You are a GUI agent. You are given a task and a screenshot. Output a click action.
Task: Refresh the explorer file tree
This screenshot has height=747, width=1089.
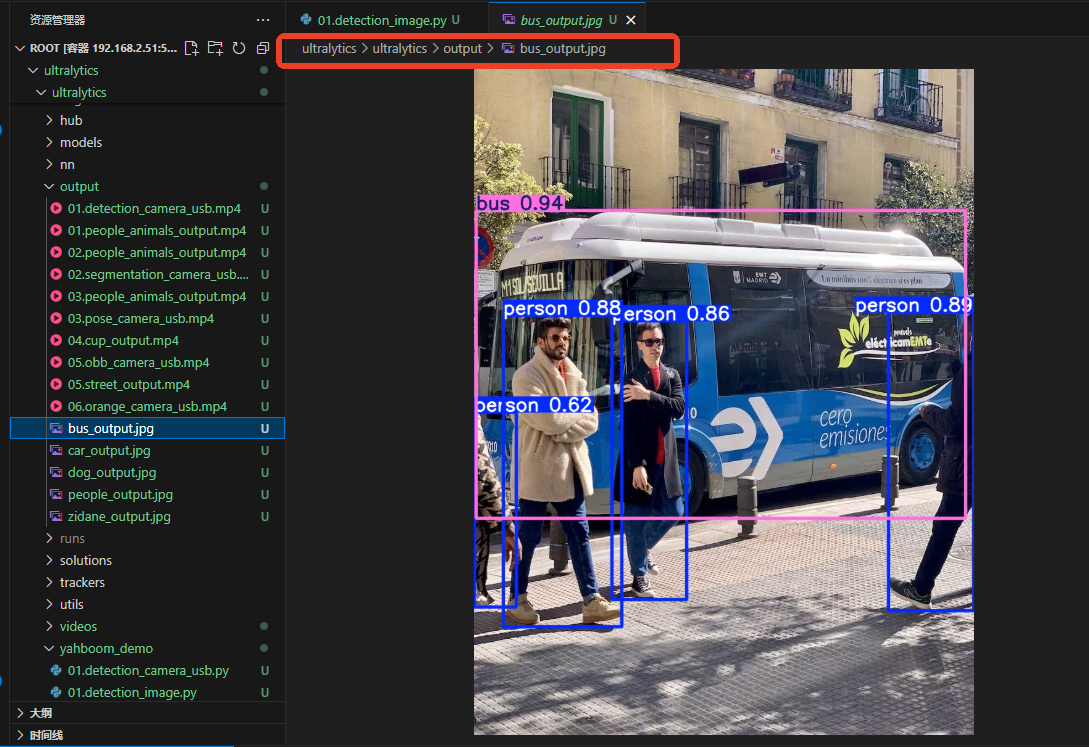pyautogui.click(x=239, y=48)
